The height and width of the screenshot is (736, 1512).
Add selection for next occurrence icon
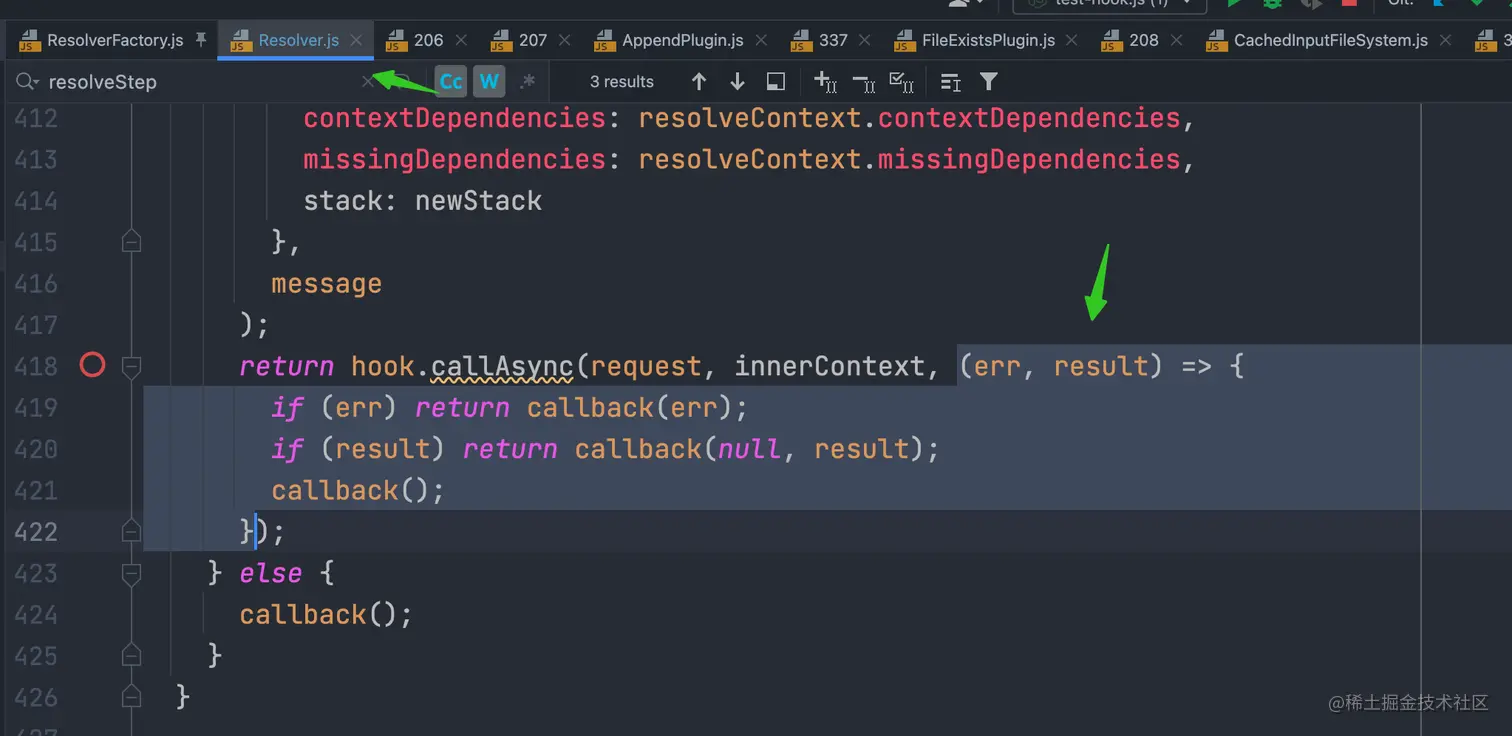pyautogui.click(x=825, y=81)
